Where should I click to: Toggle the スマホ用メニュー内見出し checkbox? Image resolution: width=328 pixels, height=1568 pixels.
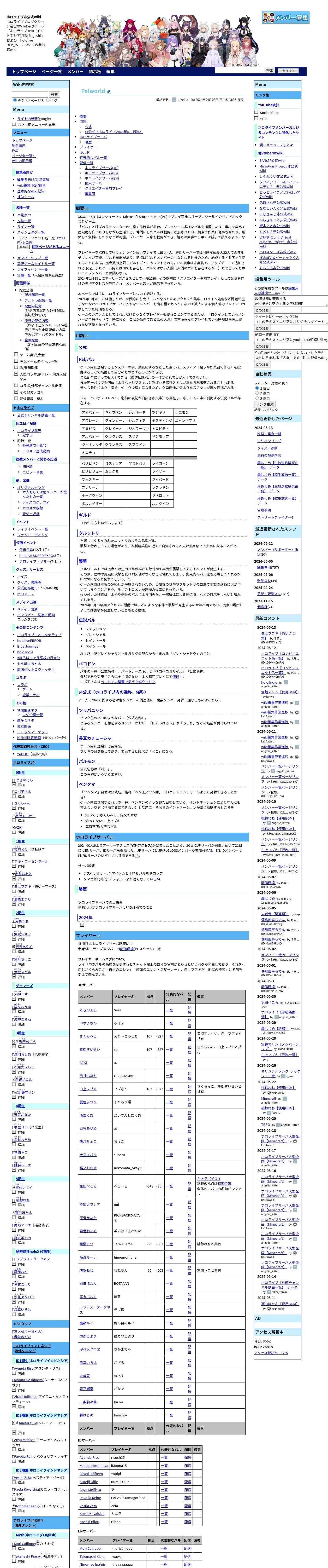click(x=15, y=124)
